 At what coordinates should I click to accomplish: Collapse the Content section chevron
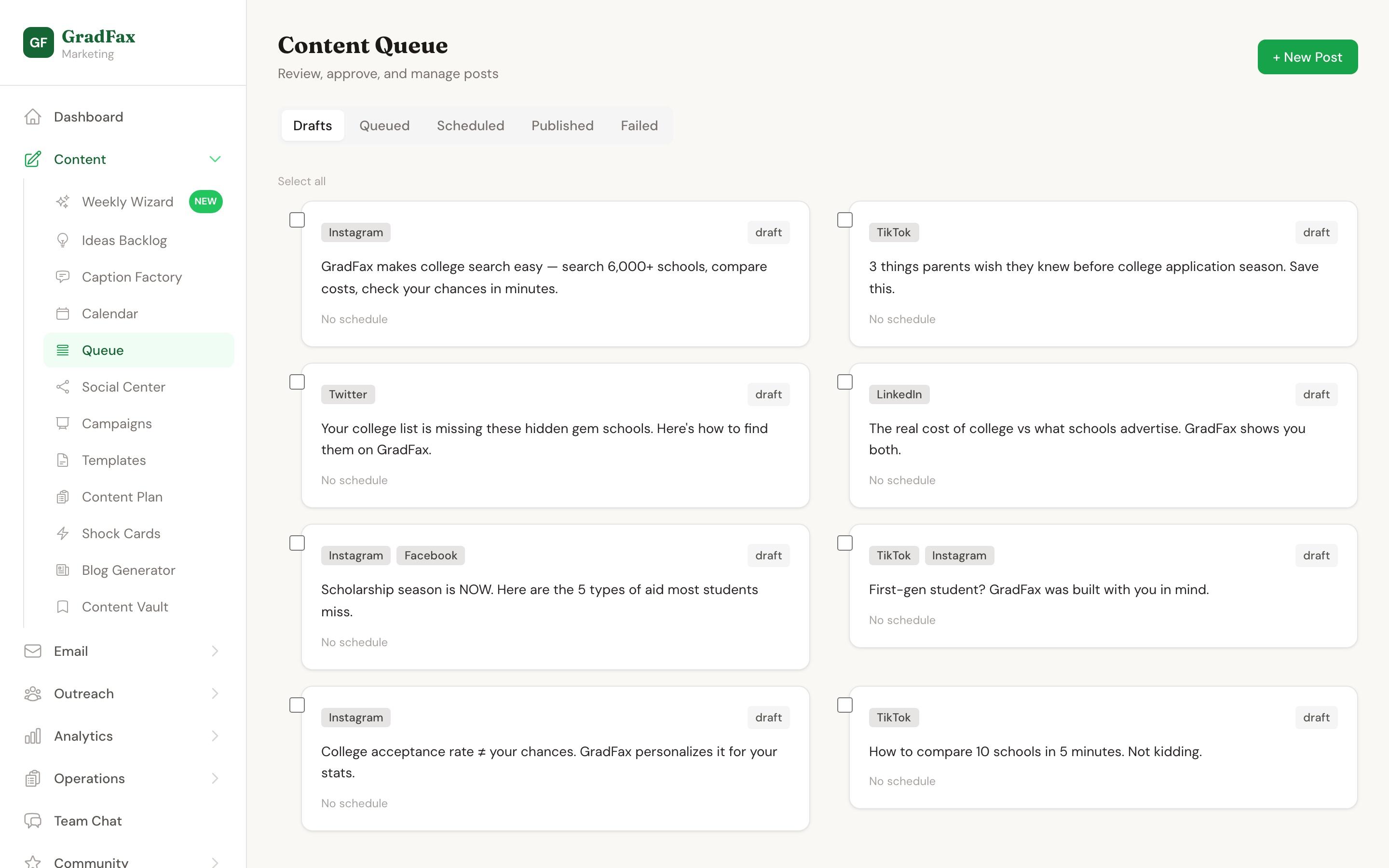[x=215, y=159]
